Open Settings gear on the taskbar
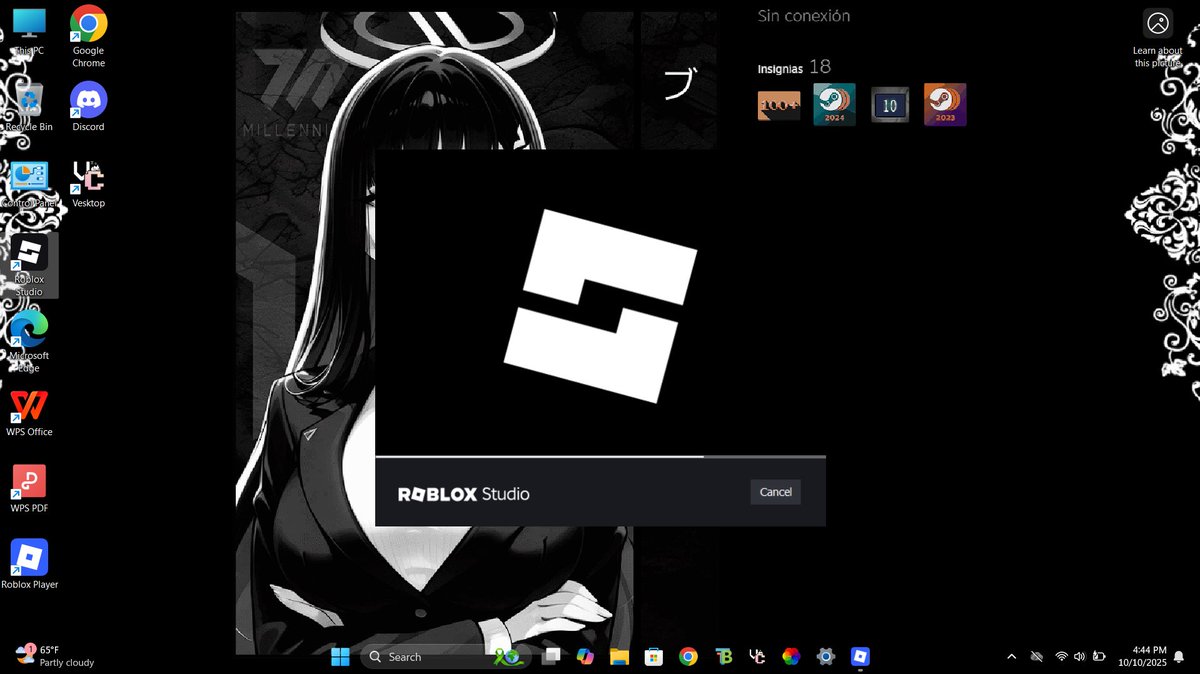This screenshot has height=674, width=1200. coord(825,657)
